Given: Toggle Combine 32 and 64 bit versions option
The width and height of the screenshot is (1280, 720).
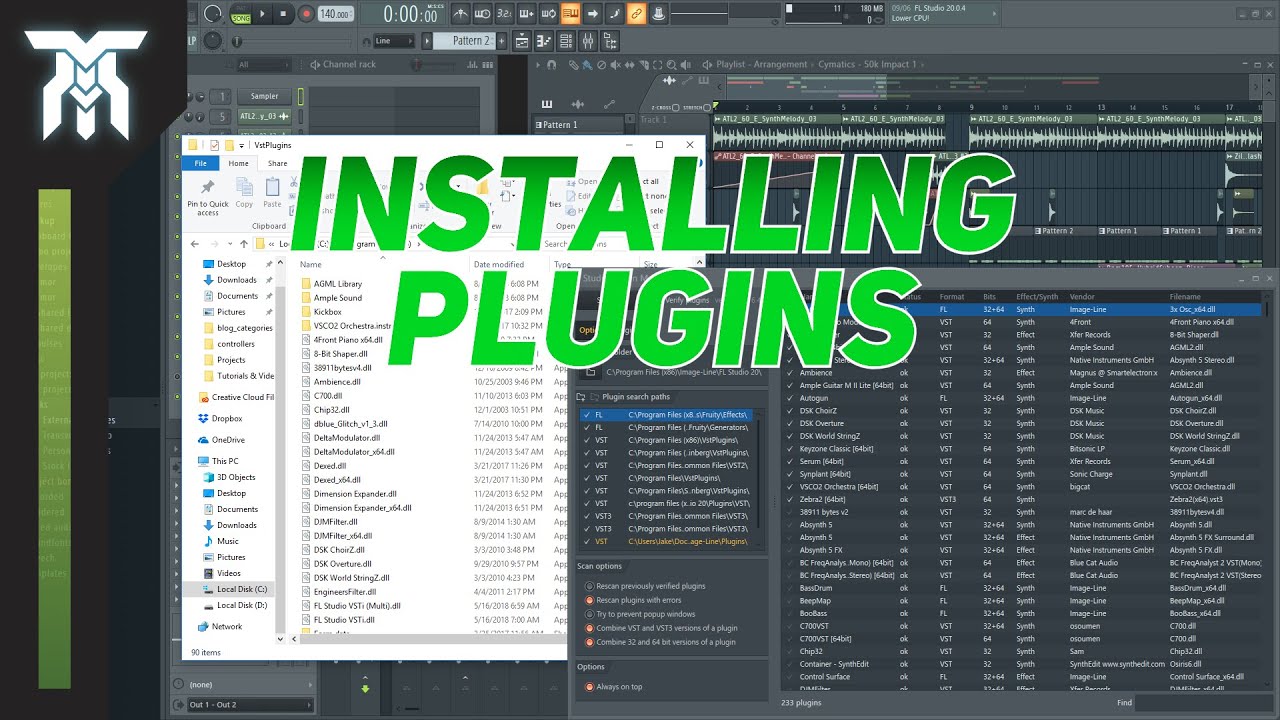Looking at the screenshot, I should (660, 642).
